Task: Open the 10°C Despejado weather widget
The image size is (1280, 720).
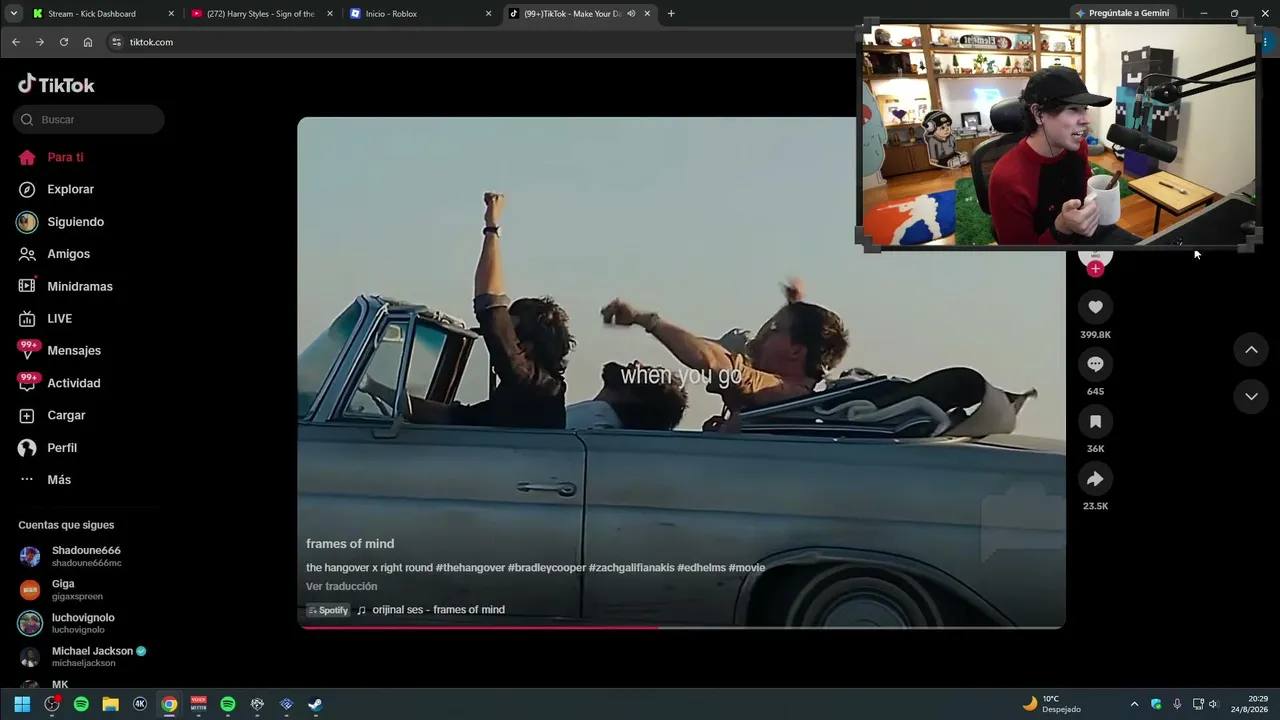Action: tap(1052, 704)
